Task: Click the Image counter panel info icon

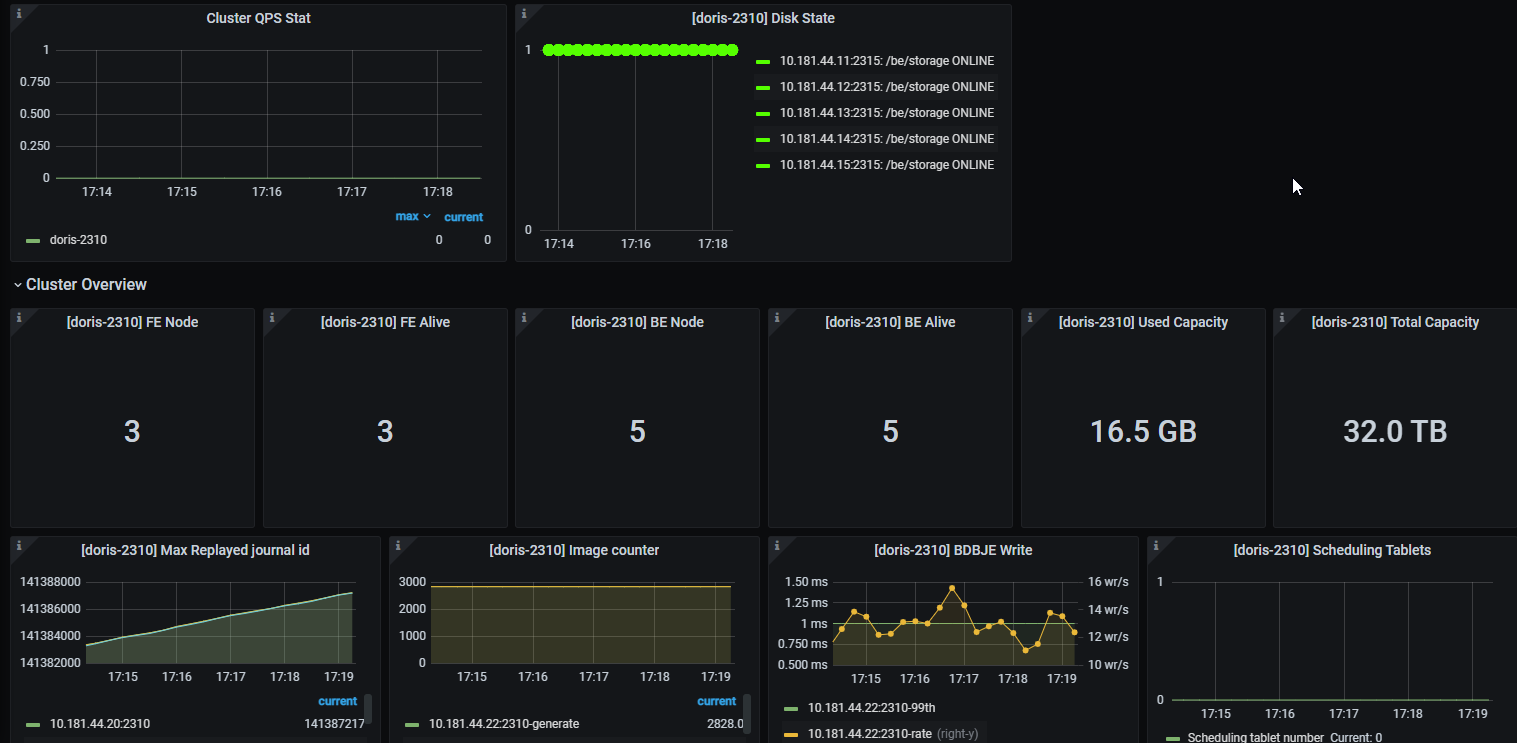Action: click(398, 545)
